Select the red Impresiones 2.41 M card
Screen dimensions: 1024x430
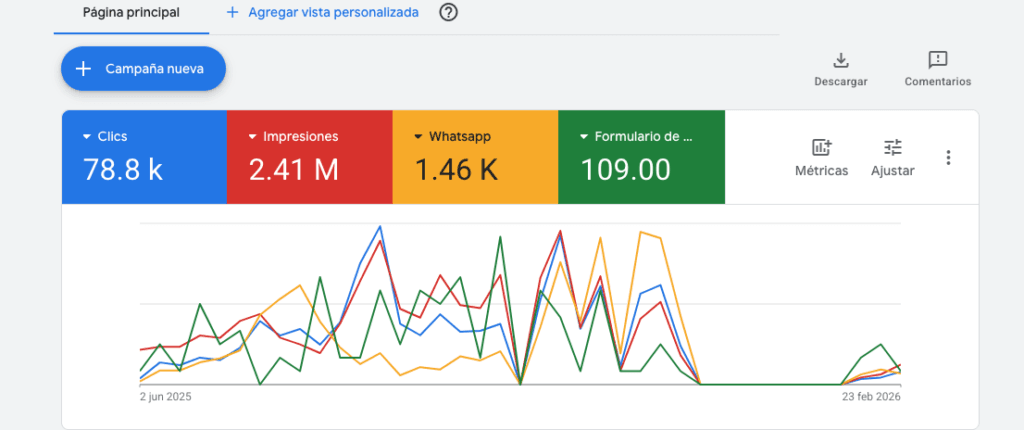coord(310,157)
